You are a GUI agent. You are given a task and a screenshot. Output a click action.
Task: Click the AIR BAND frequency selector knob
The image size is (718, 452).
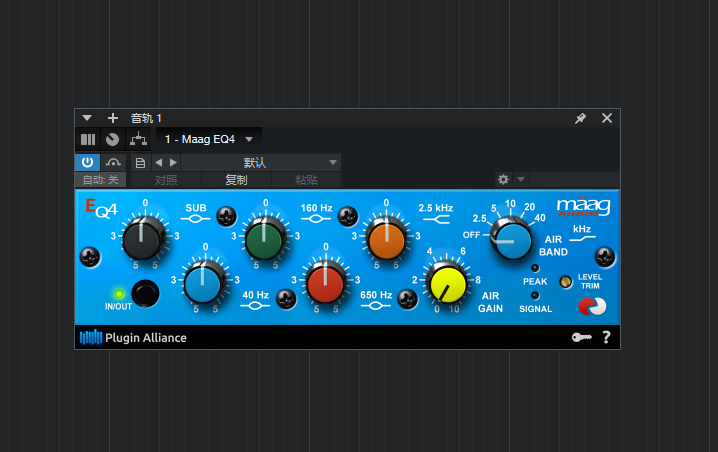click(511, 238)
